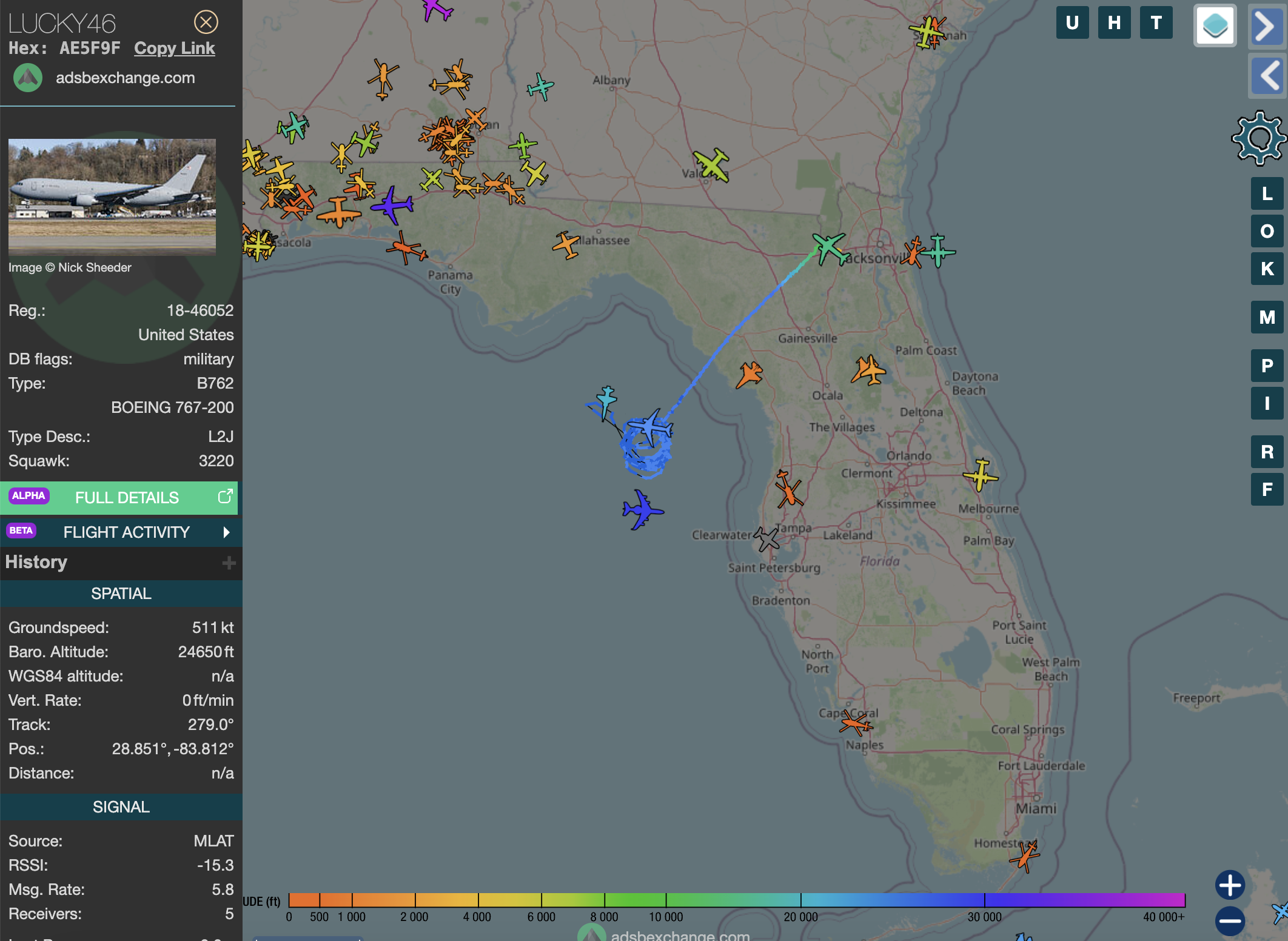
Task: Toggle the K map option button
Action: click(x=1267, y=269)
